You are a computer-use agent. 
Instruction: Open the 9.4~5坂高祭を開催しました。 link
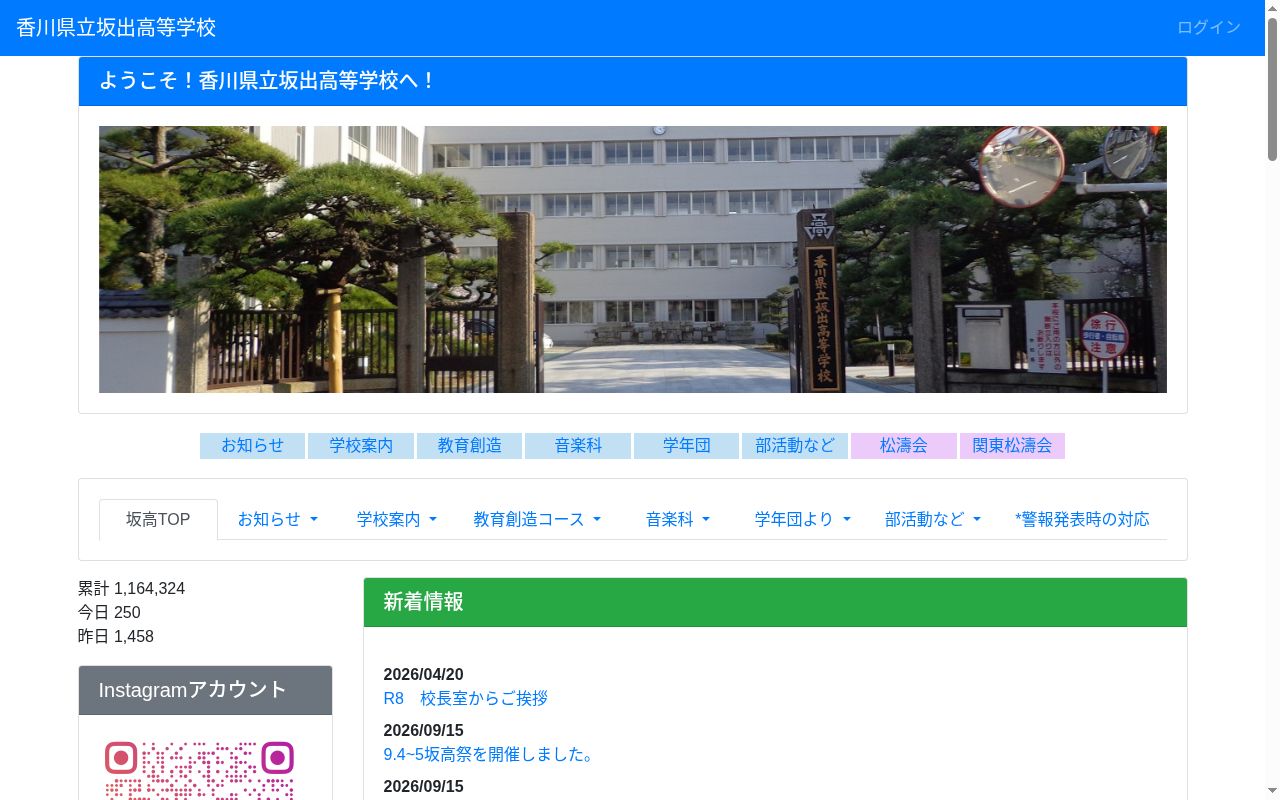[x=490, y=754]
